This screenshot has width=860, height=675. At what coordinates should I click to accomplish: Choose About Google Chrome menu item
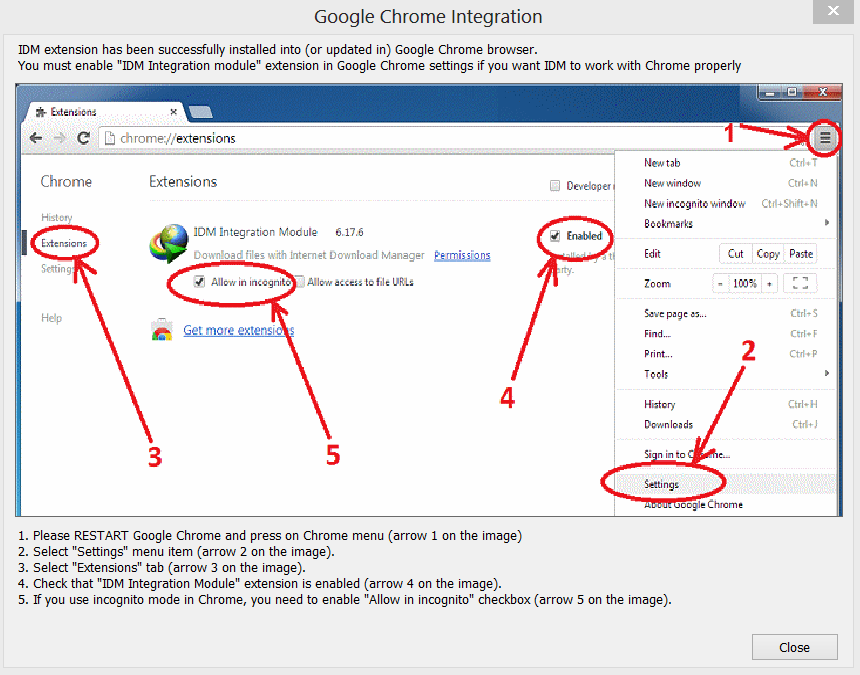(724, 504)
